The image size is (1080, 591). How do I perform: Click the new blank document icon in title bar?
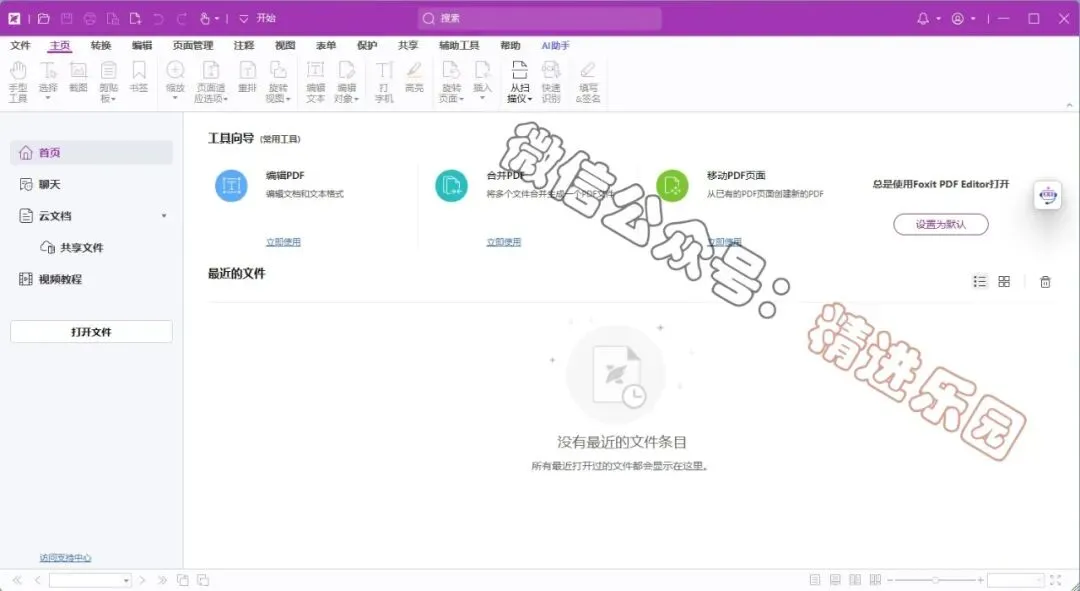(135, 19)
